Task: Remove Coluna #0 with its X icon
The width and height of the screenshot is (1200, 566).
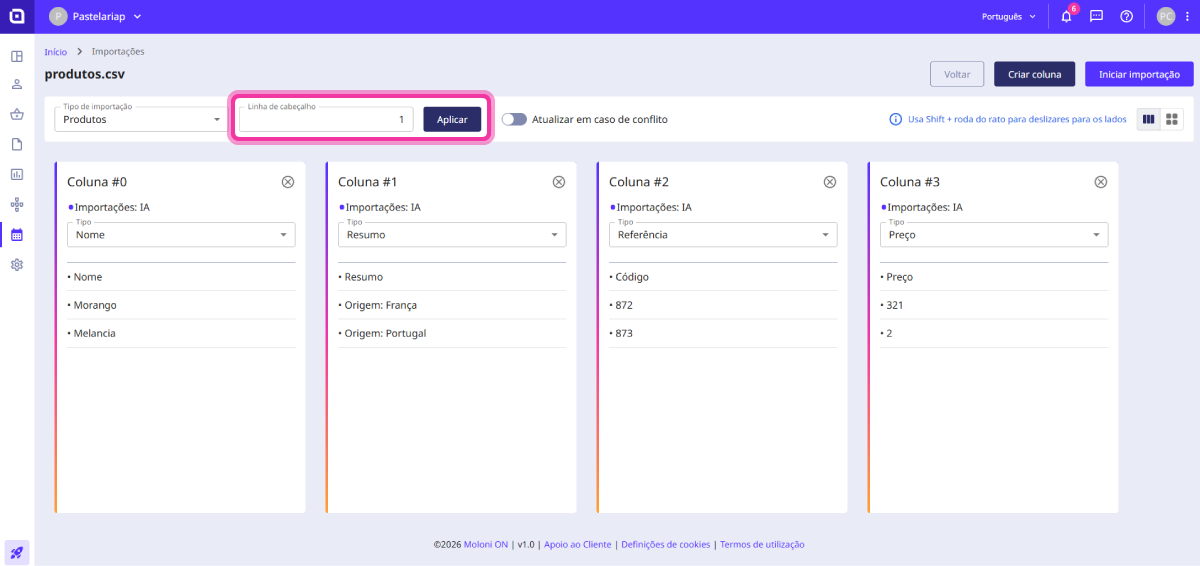Action: pyautogui.click(x=288, y=182)
